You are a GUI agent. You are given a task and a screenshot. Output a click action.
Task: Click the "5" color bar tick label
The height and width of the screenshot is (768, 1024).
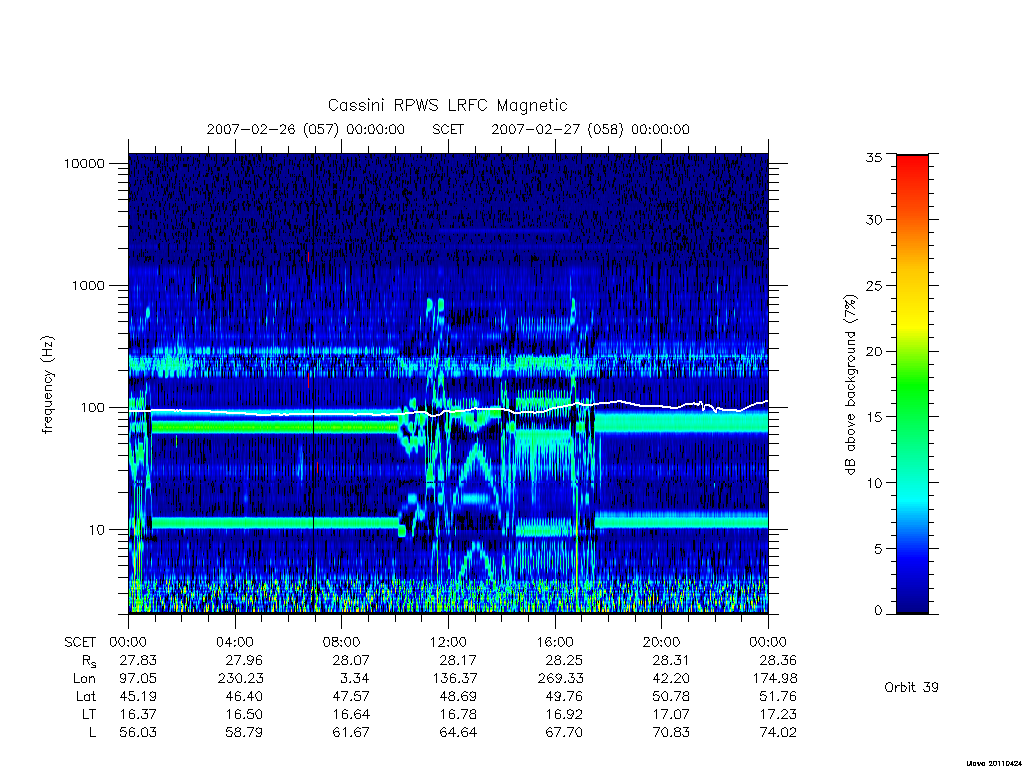[x=878, y=549]
